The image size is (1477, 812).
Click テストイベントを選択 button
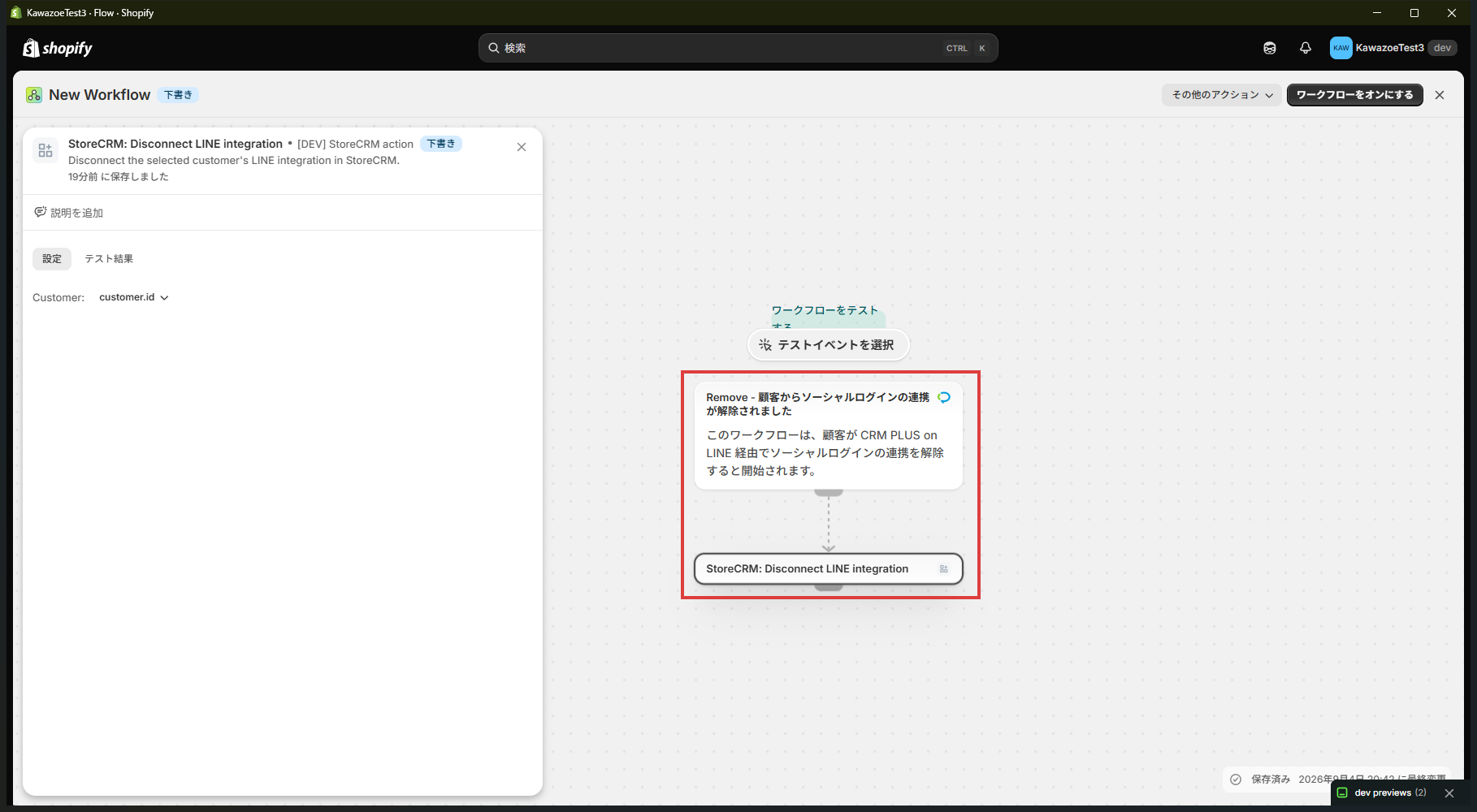pyautogui.click(x=828, y=345)
